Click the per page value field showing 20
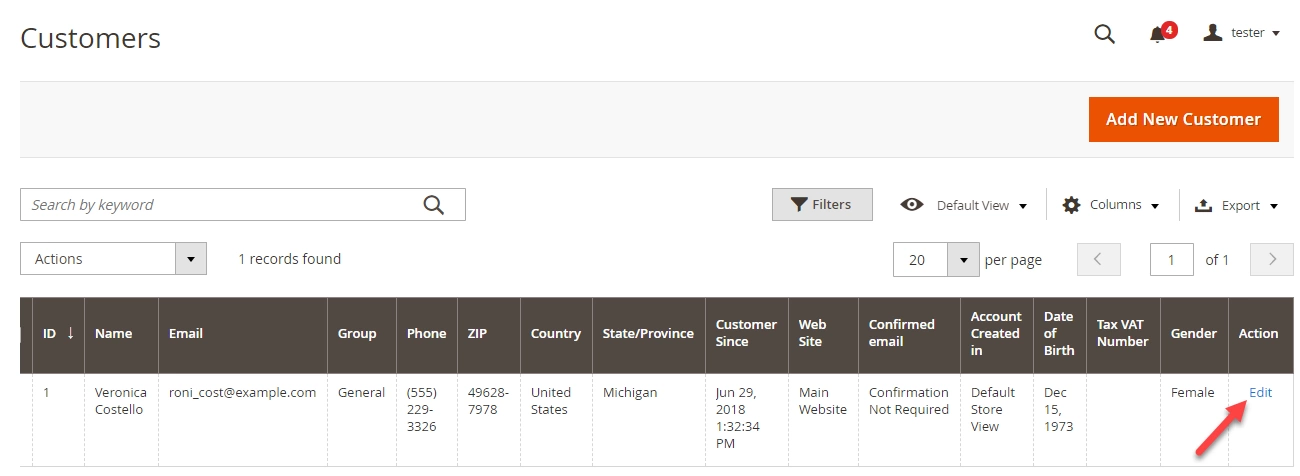 coord(921,260)
